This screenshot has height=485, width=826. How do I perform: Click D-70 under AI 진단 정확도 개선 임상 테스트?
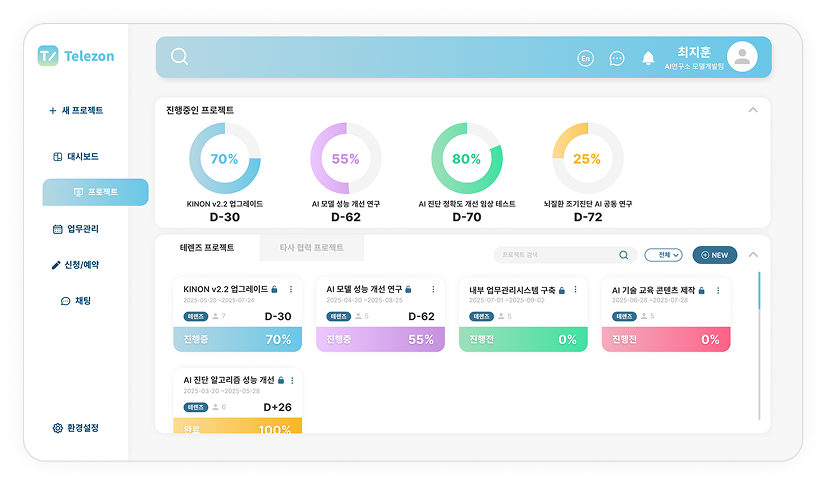click(x=467, y=217)
